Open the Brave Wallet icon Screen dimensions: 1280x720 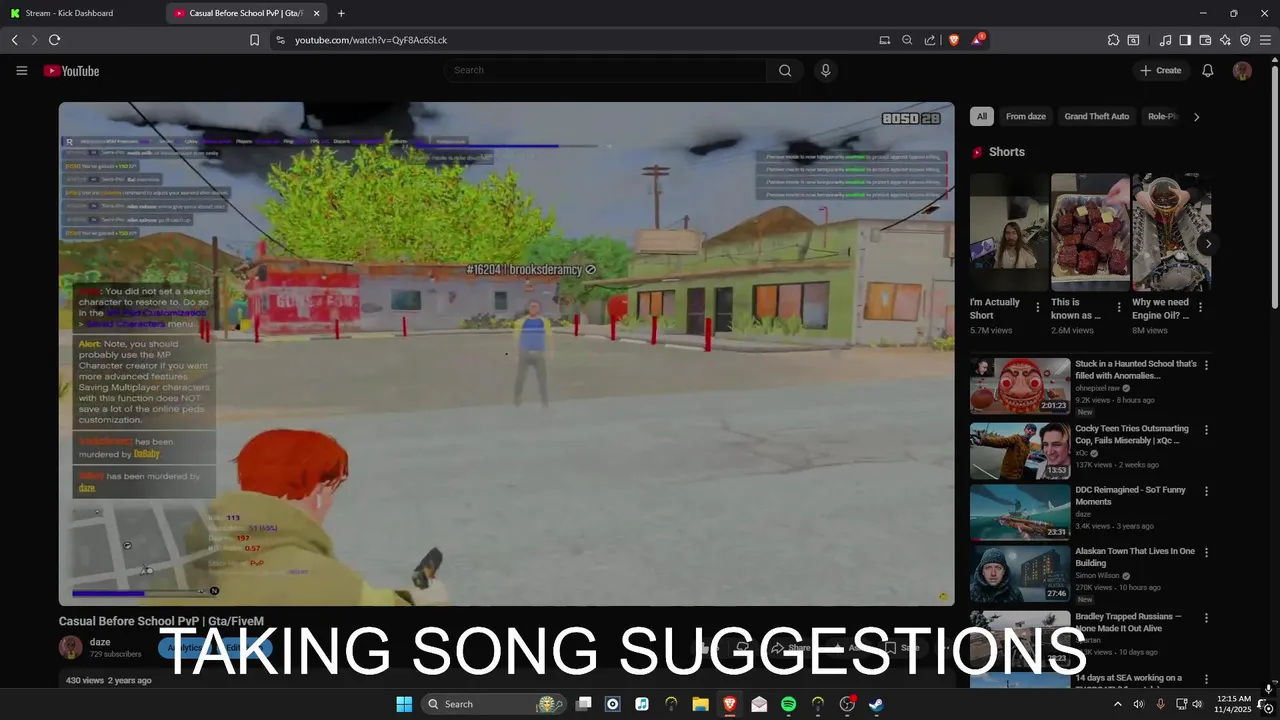coord(1205,40)
